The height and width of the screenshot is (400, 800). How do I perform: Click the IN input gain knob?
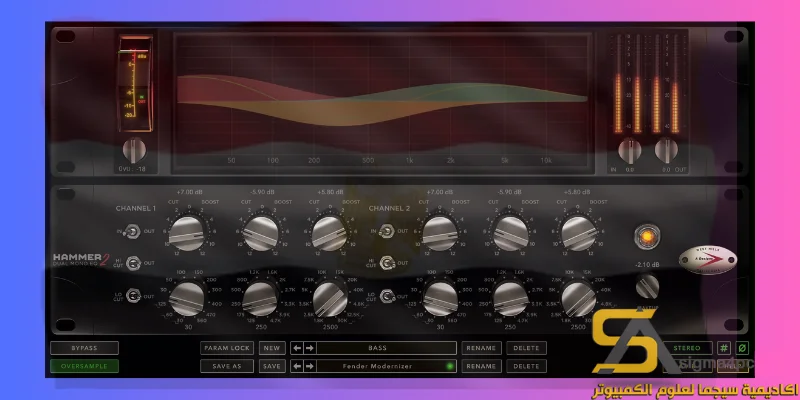(630, 150)
